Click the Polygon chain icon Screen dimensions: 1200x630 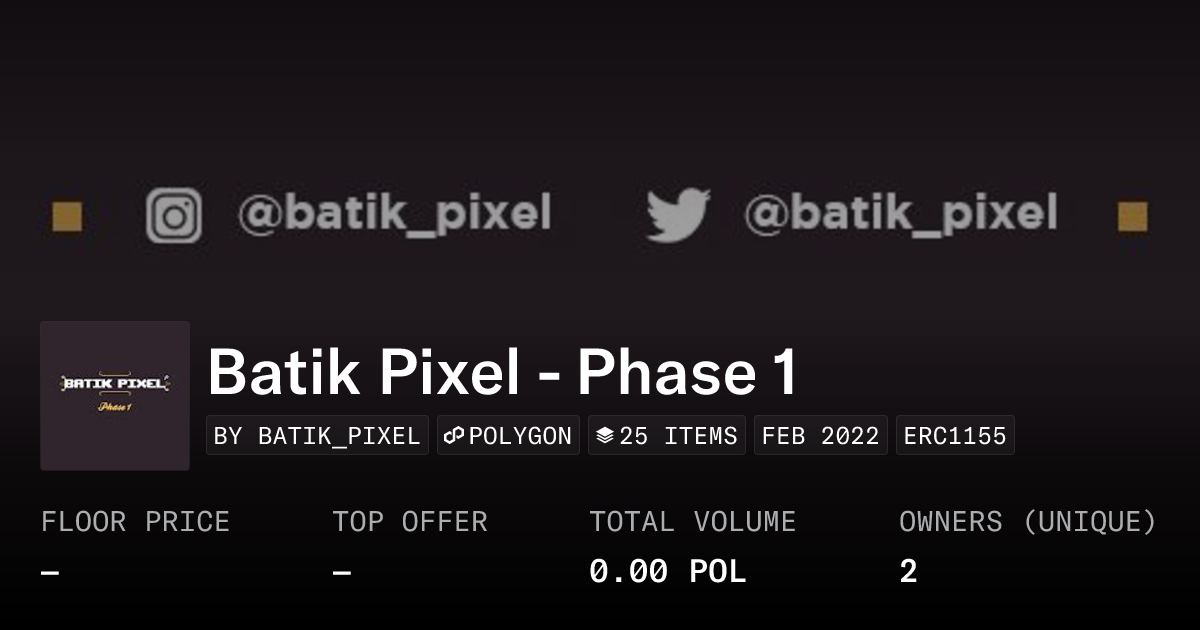455,436
